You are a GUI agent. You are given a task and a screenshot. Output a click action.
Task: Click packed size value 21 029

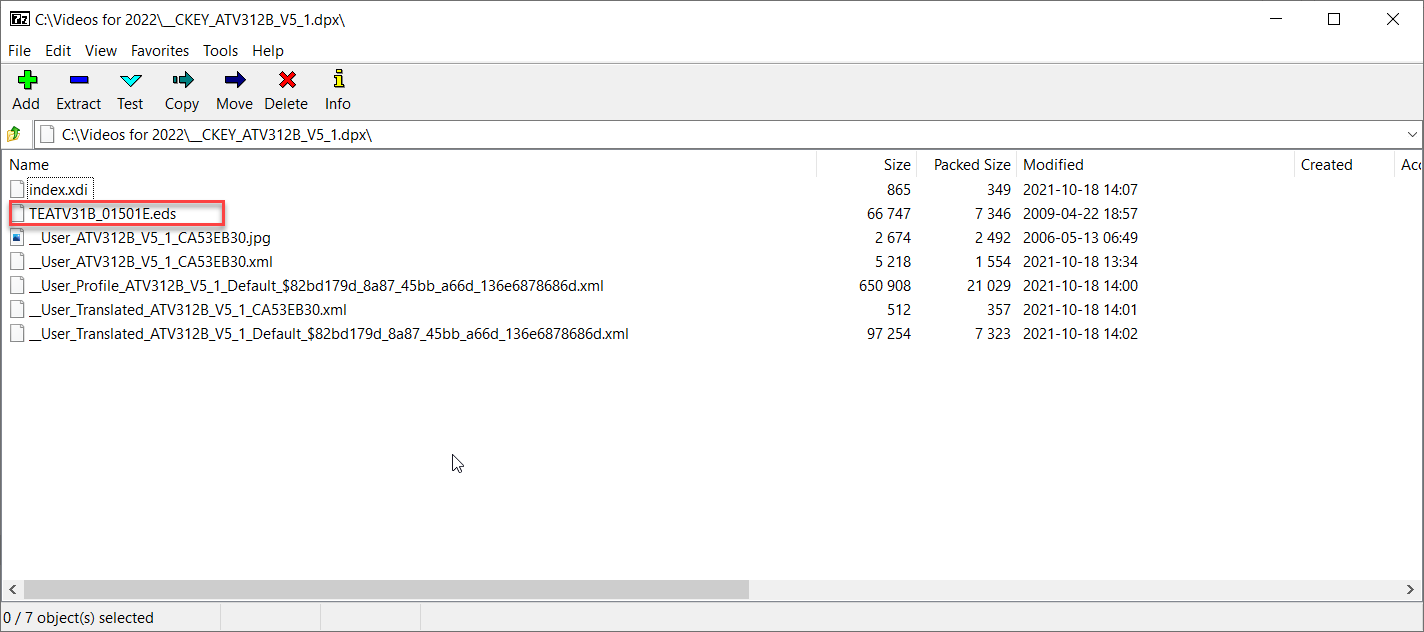[x=988, y=286]
